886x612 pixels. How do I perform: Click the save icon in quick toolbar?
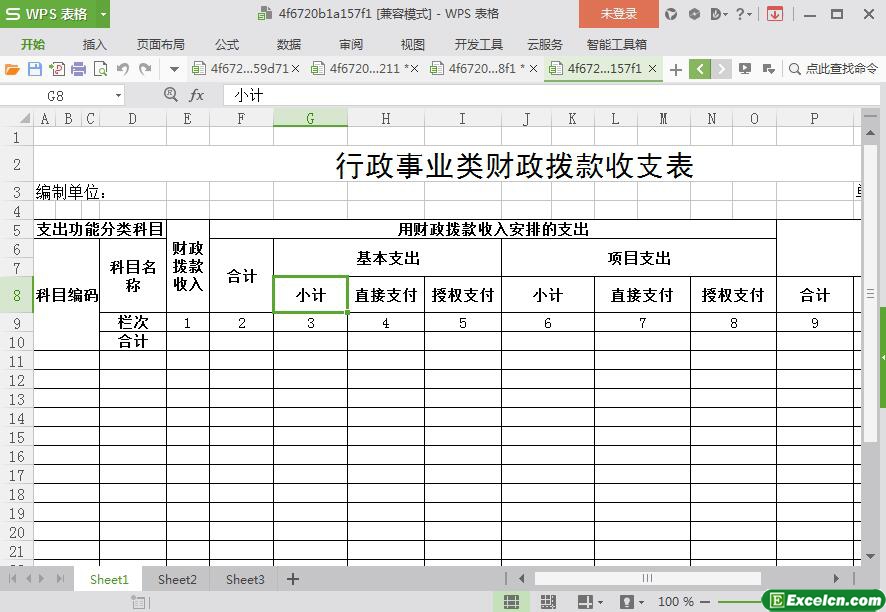(34, 69)
